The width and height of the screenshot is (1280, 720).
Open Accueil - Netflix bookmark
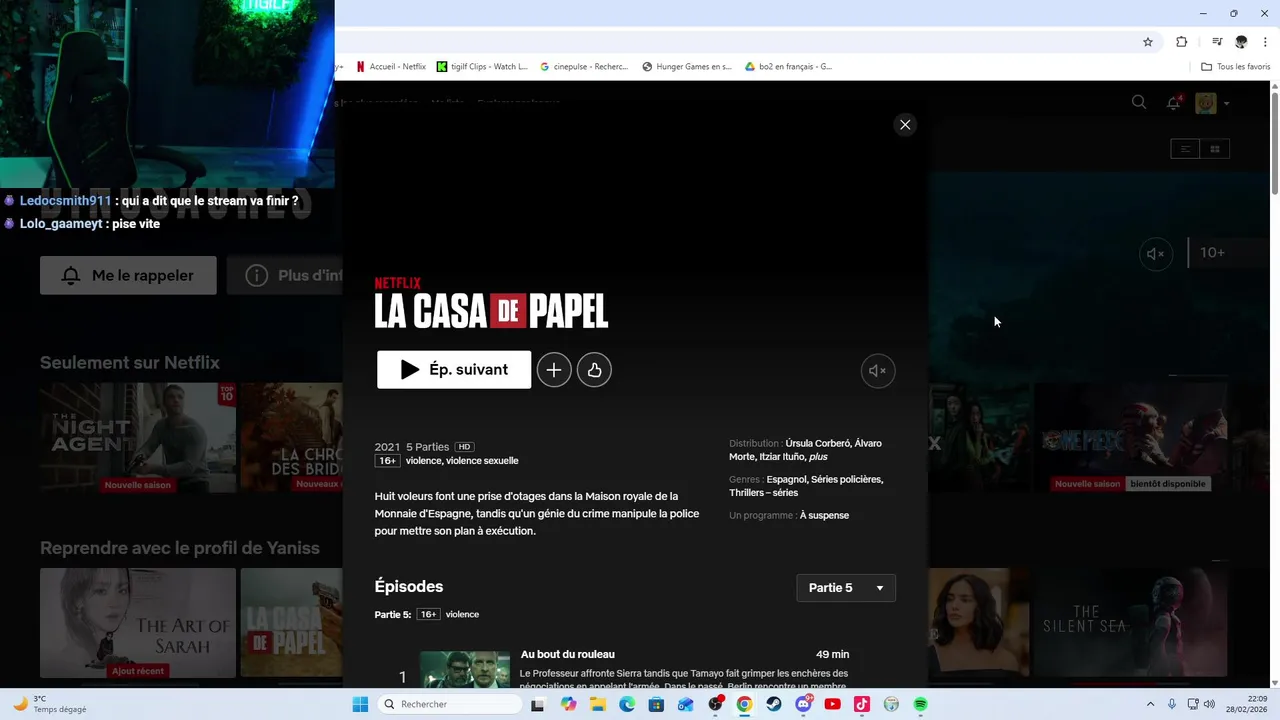point(391,67)
